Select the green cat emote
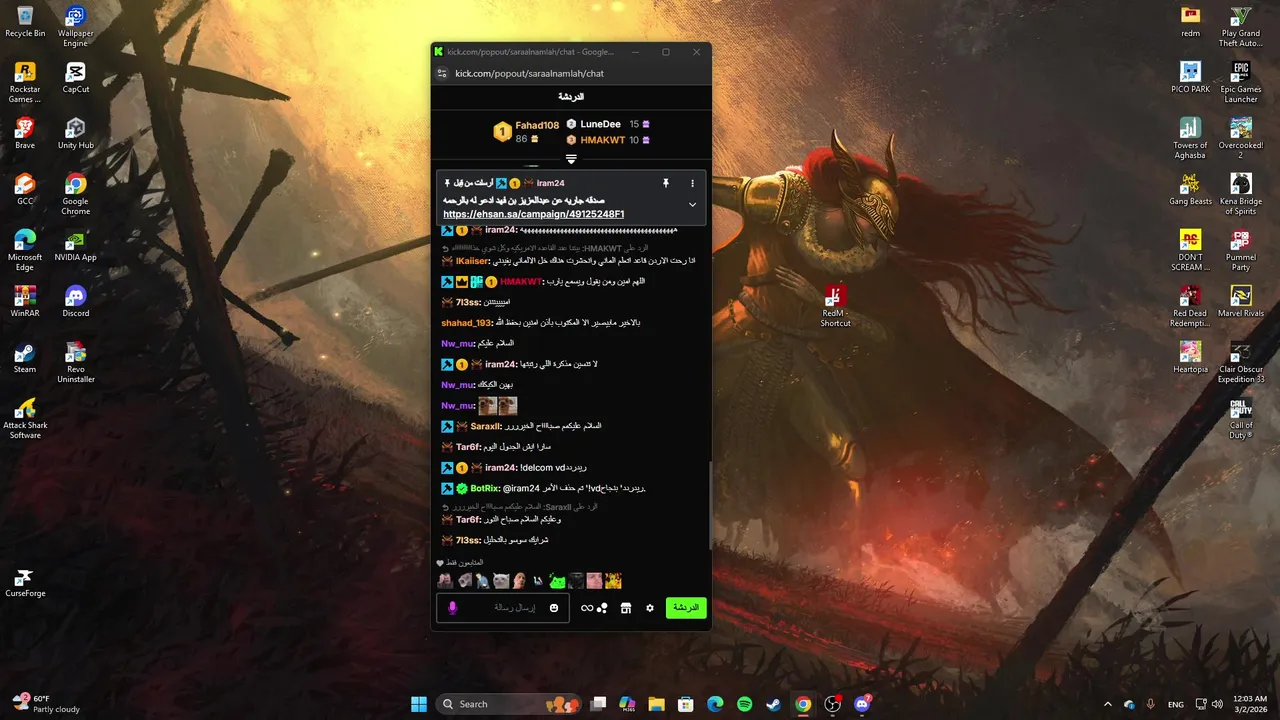1280x720 pixels. point(557,580)
